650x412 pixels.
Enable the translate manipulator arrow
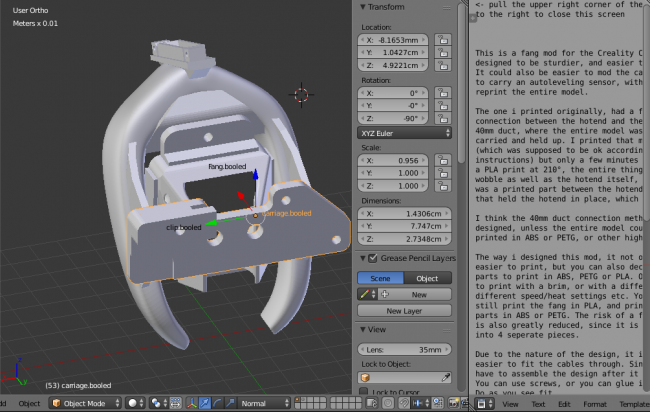pos(205,403)
